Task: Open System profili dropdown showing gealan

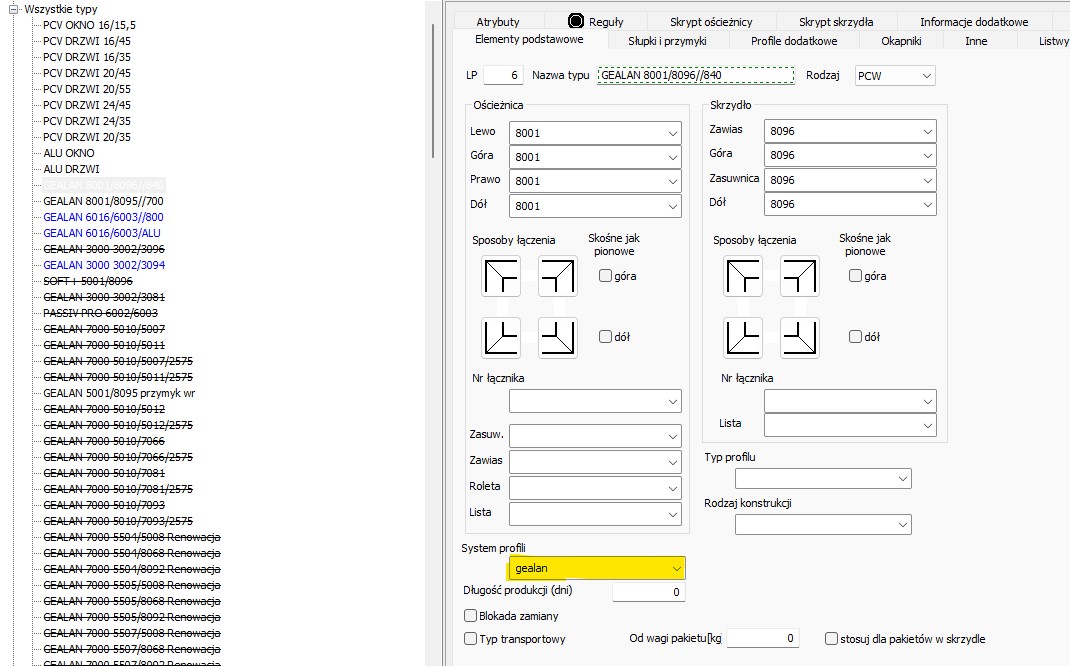Action: pos(596,568)
